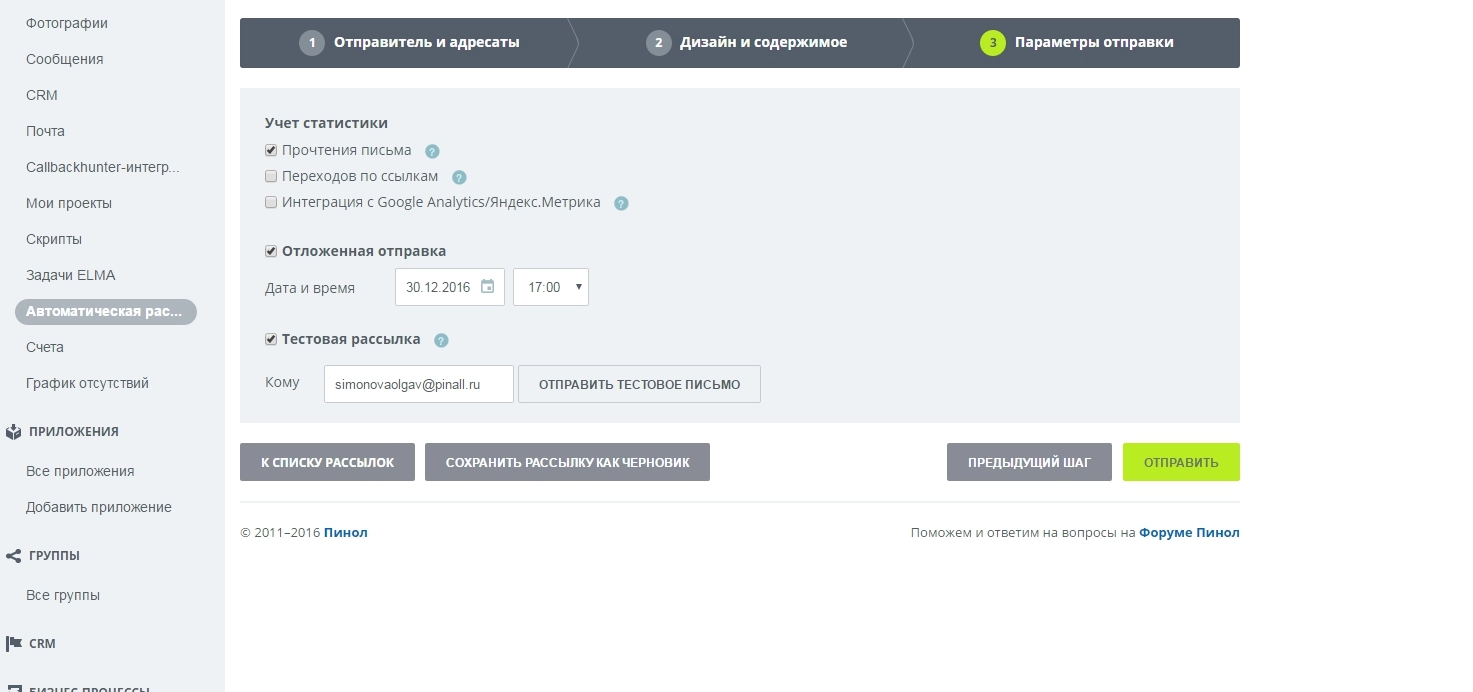Viewport: 1473px width, 692px height.
Task: Go to step 1 Отправитель и адресаты
Action: click(x=412, y=43)
